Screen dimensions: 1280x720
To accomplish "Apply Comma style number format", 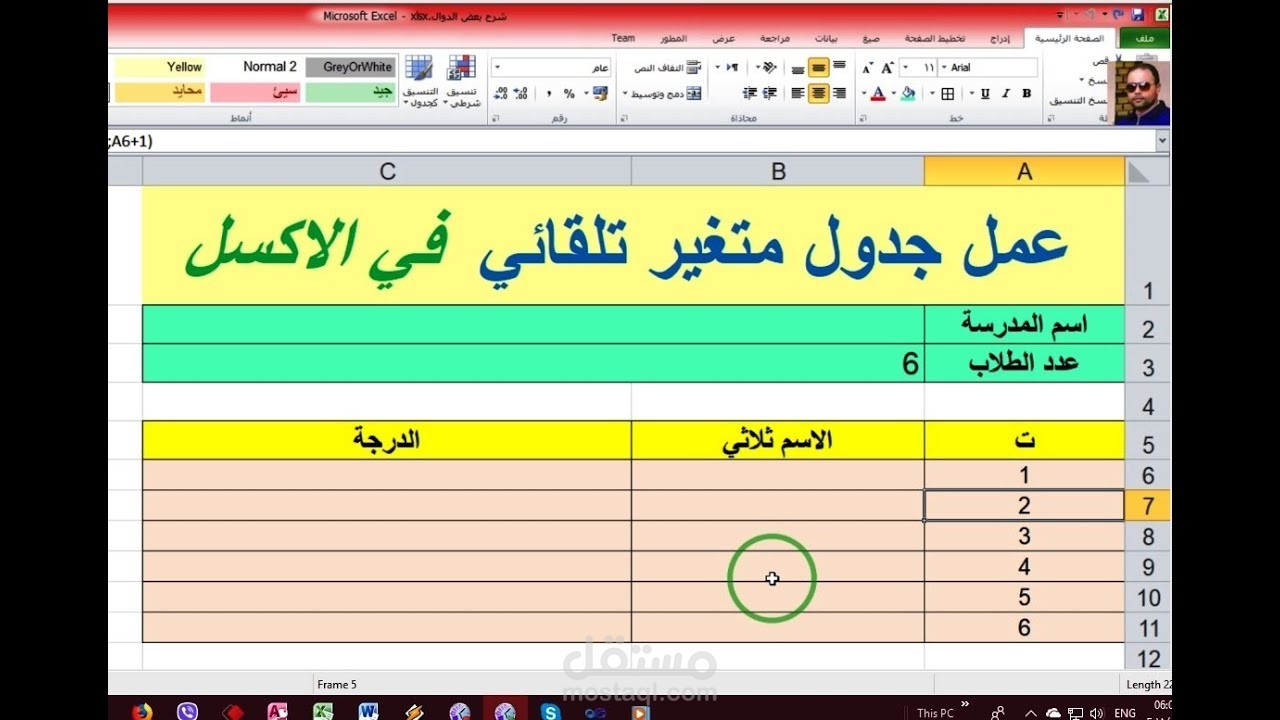I will pyautogui.click(x=549, y=93).
